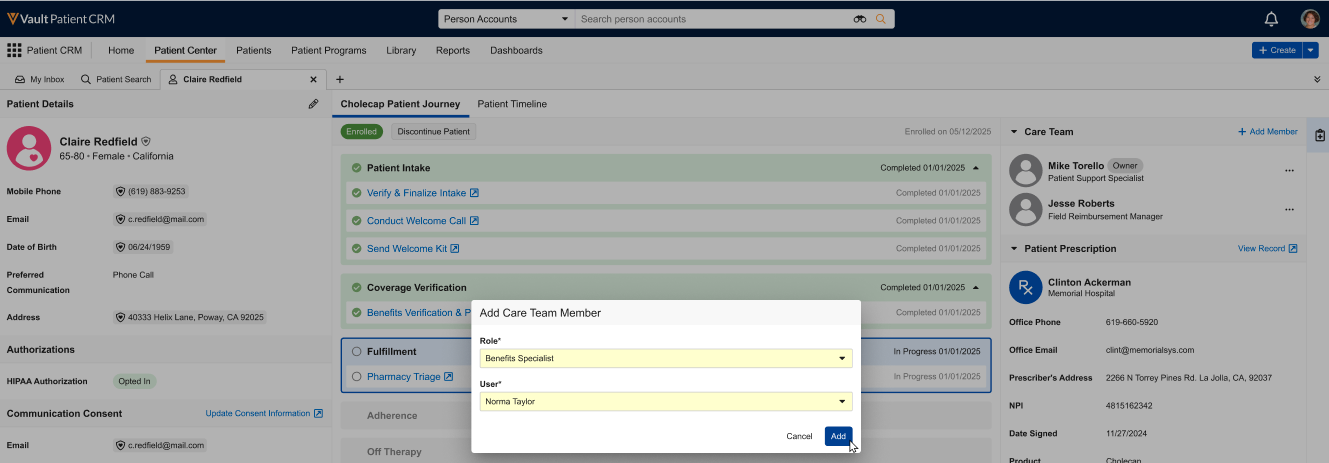Viewport: 1329px width, 463px height.
Task: Toggle the Pharmacy Triage step circle
Action: tap(356, 377)
